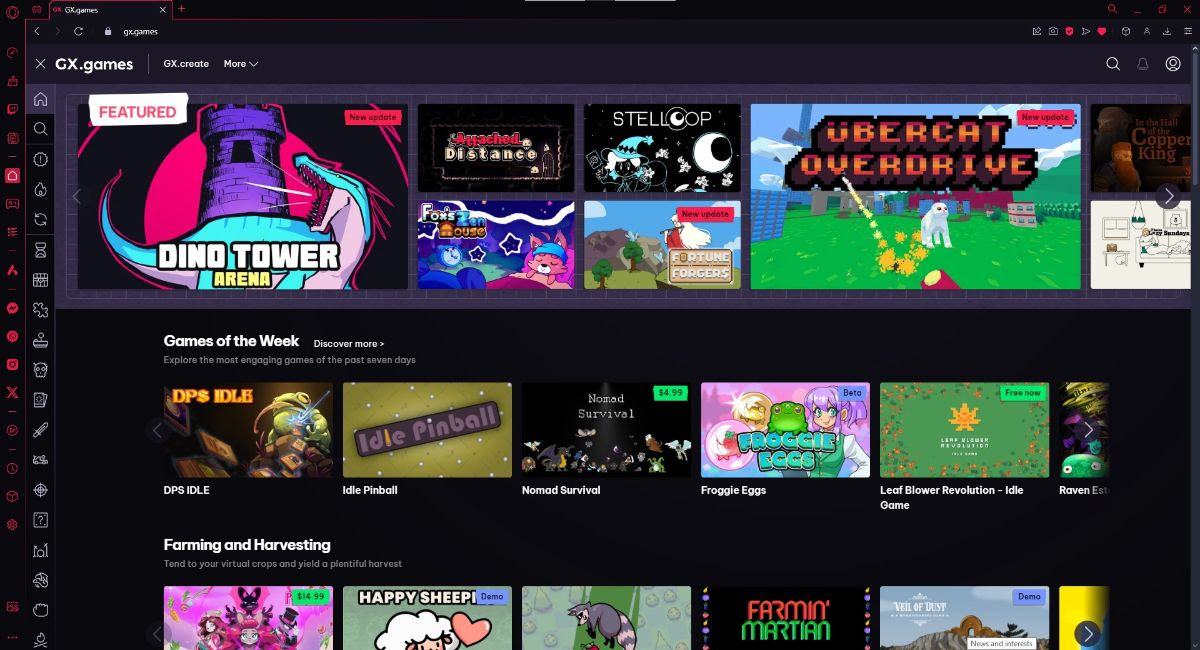Reload the page with the refresh button
Image resolution: width=1200 pixels, height=650 pixels.
click(x=79, y=32)
